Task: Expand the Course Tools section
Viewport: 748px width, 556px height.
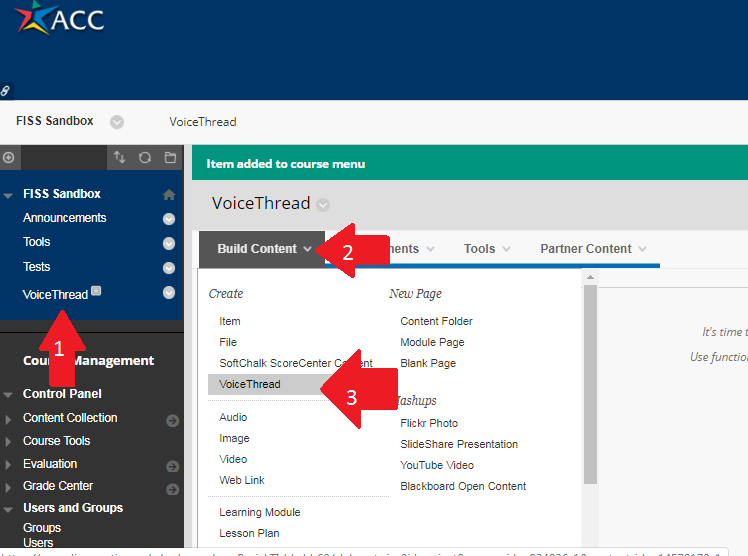Action: point(8,442)
